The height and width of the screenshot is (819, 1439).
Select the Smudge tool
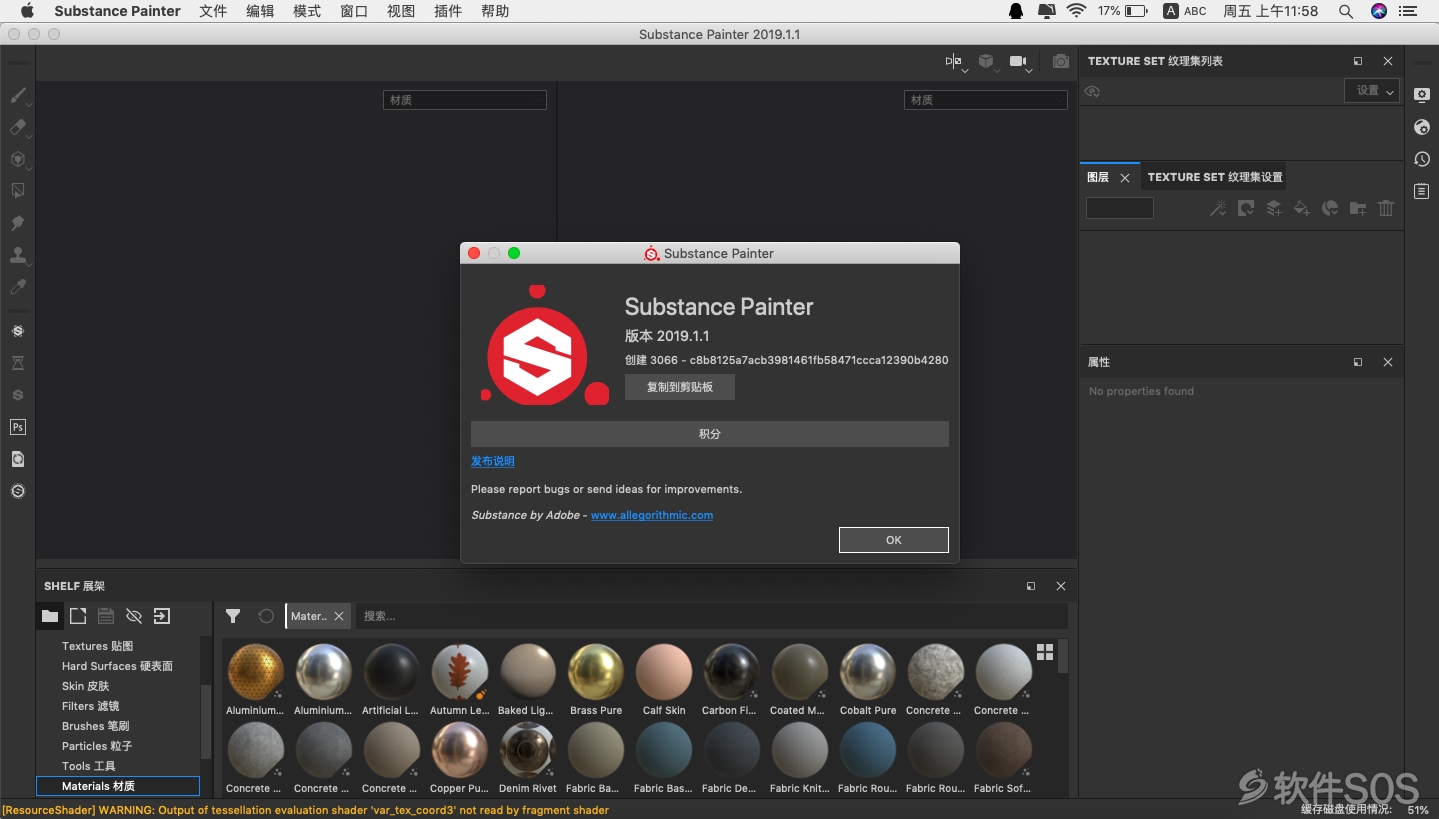tap(18, 223)
